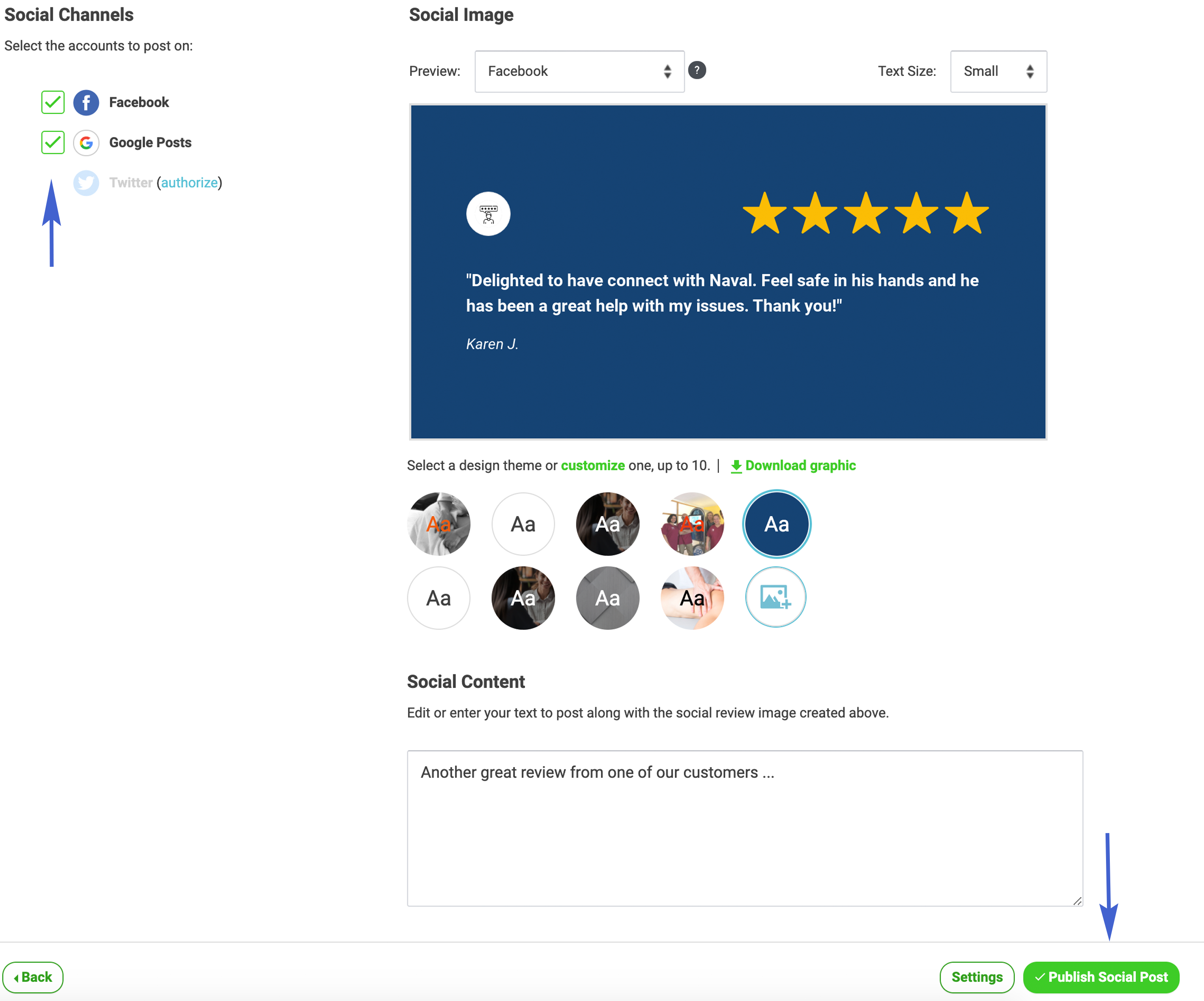The image size is (1204, 1001).
Task: Click the five-star rating in preview
Action: [866, 213]
